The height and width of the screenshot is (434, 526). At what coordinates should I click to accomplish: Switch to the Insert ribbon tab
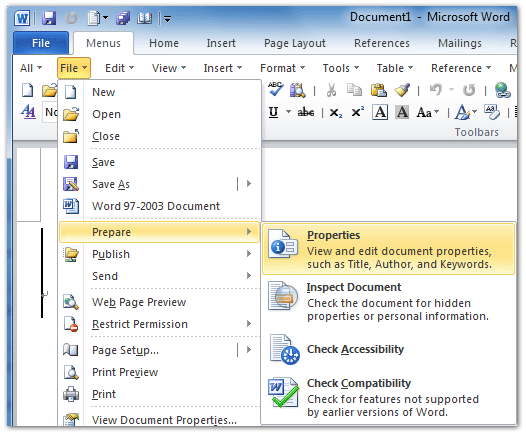click(x=221, y=43)
